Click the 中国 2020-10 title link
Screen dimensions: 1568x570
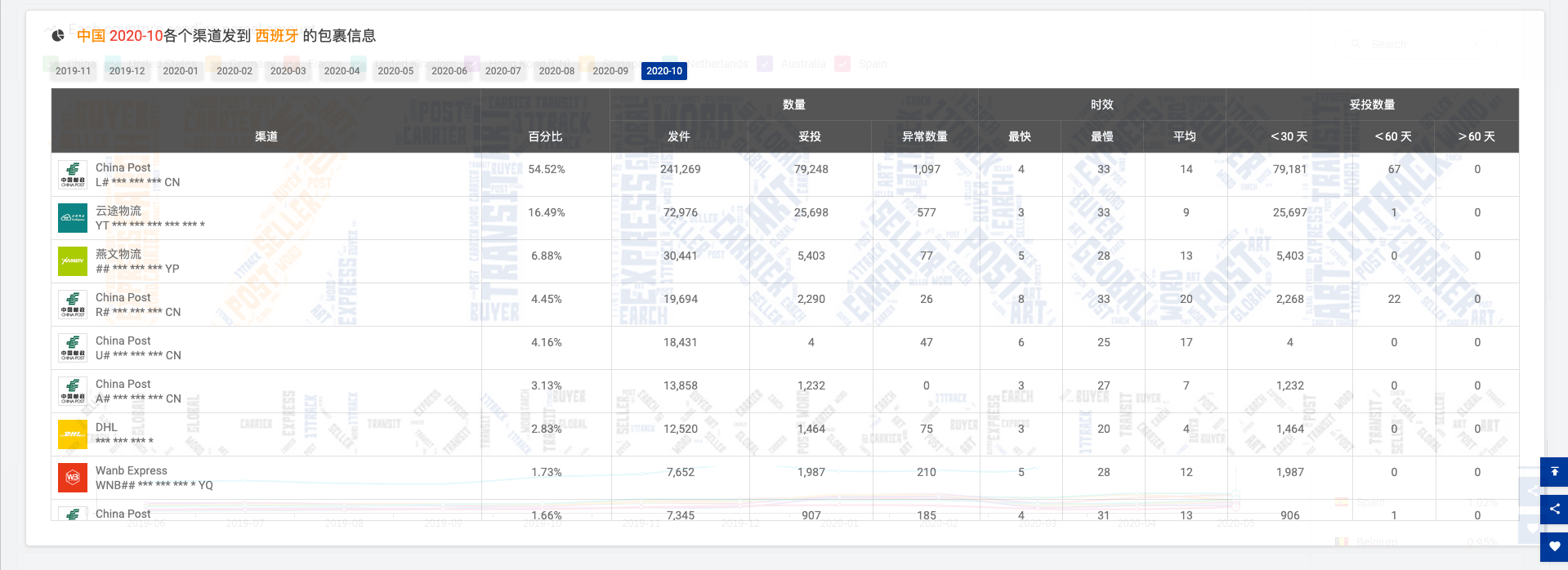click(x=120, y=36)
